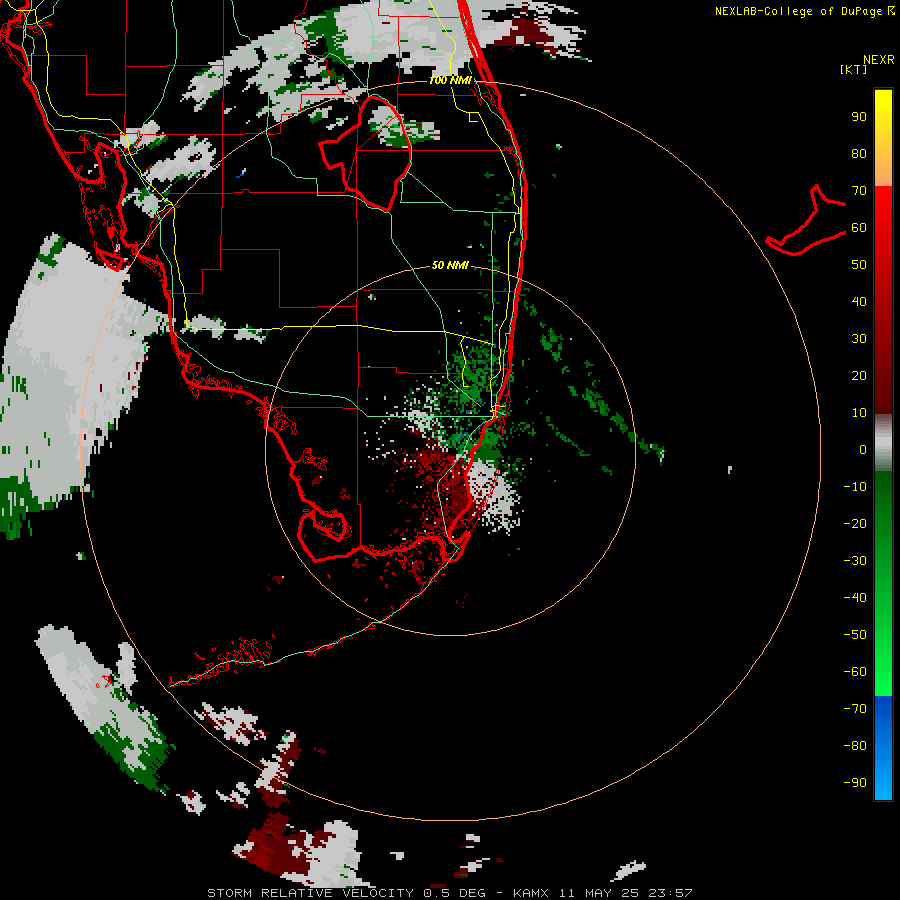Click the -80 knot scale value
900x900 pixels.
click(855, 746)
